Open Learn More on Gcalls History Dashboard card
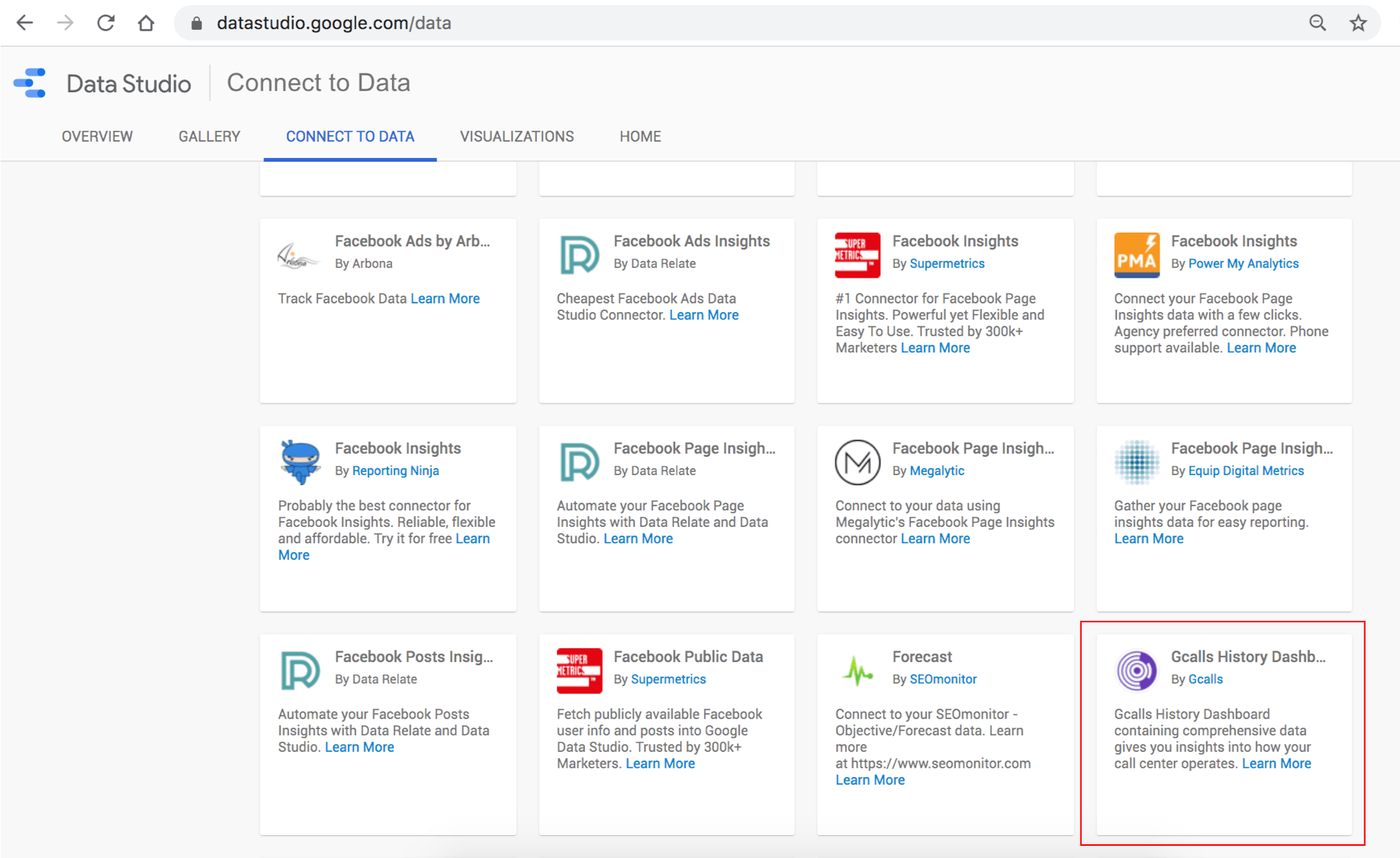The image size is (1400, 858). click(x=1276, y=763)
